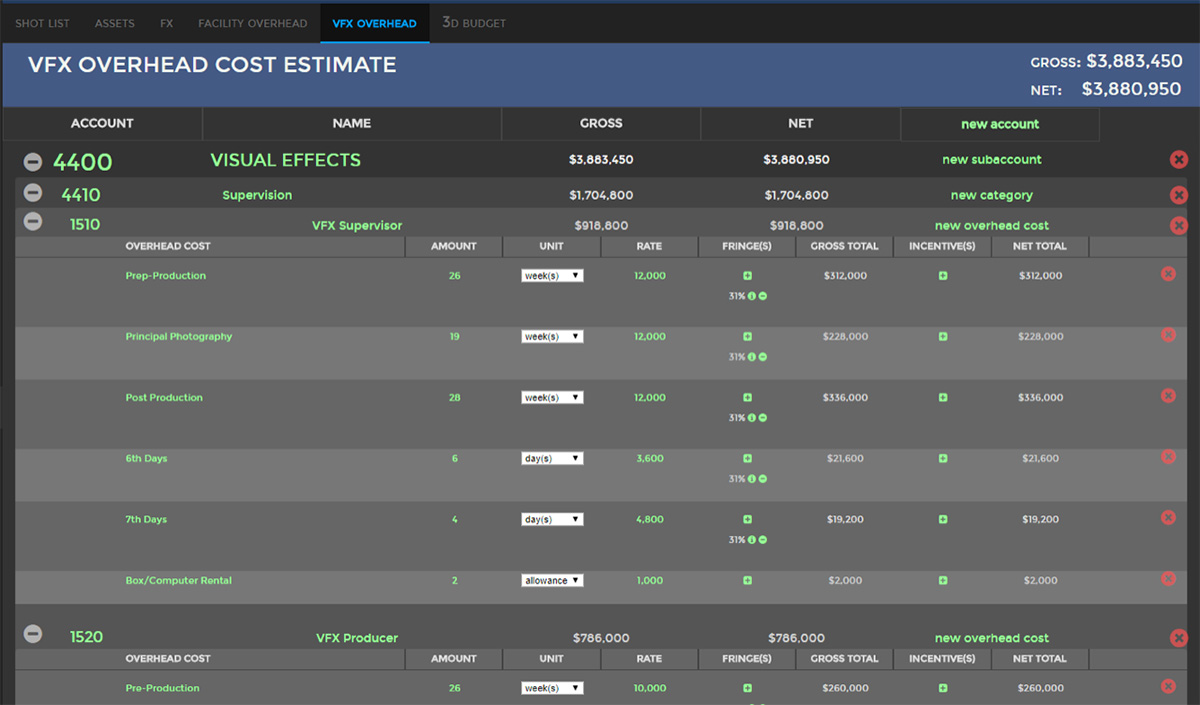Add a fringe to Pre-Production row under VFX Producer

747,688
